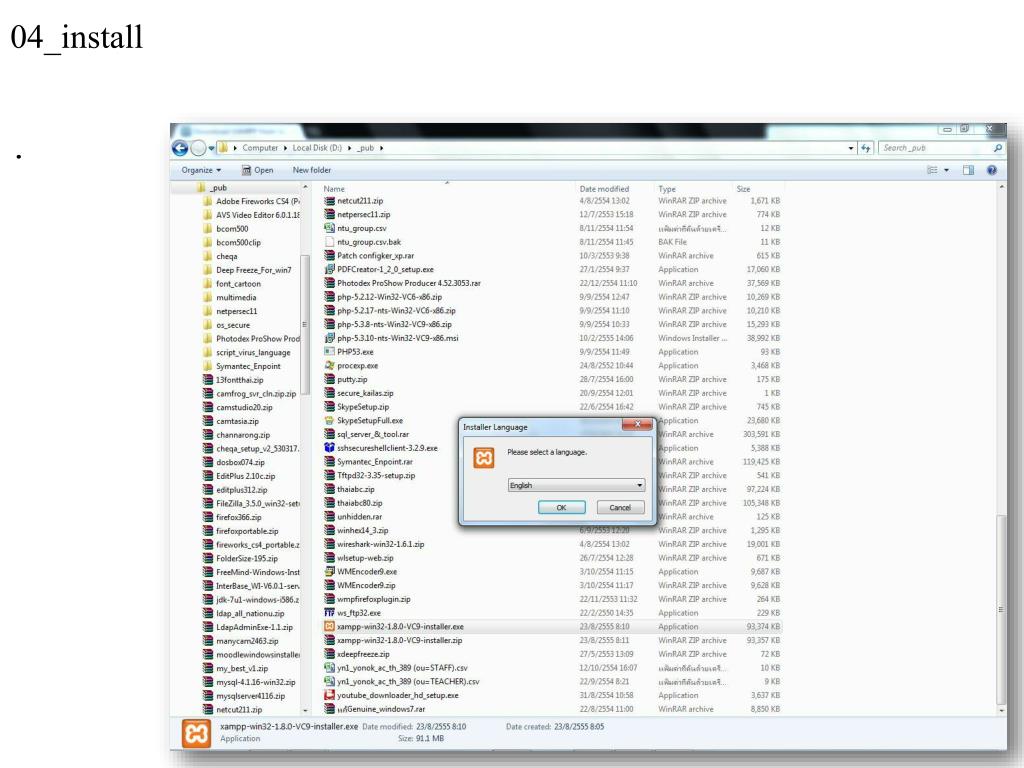Click the sshsecureshellclient-3.2.9.exe icon

(x=329, y=448)
